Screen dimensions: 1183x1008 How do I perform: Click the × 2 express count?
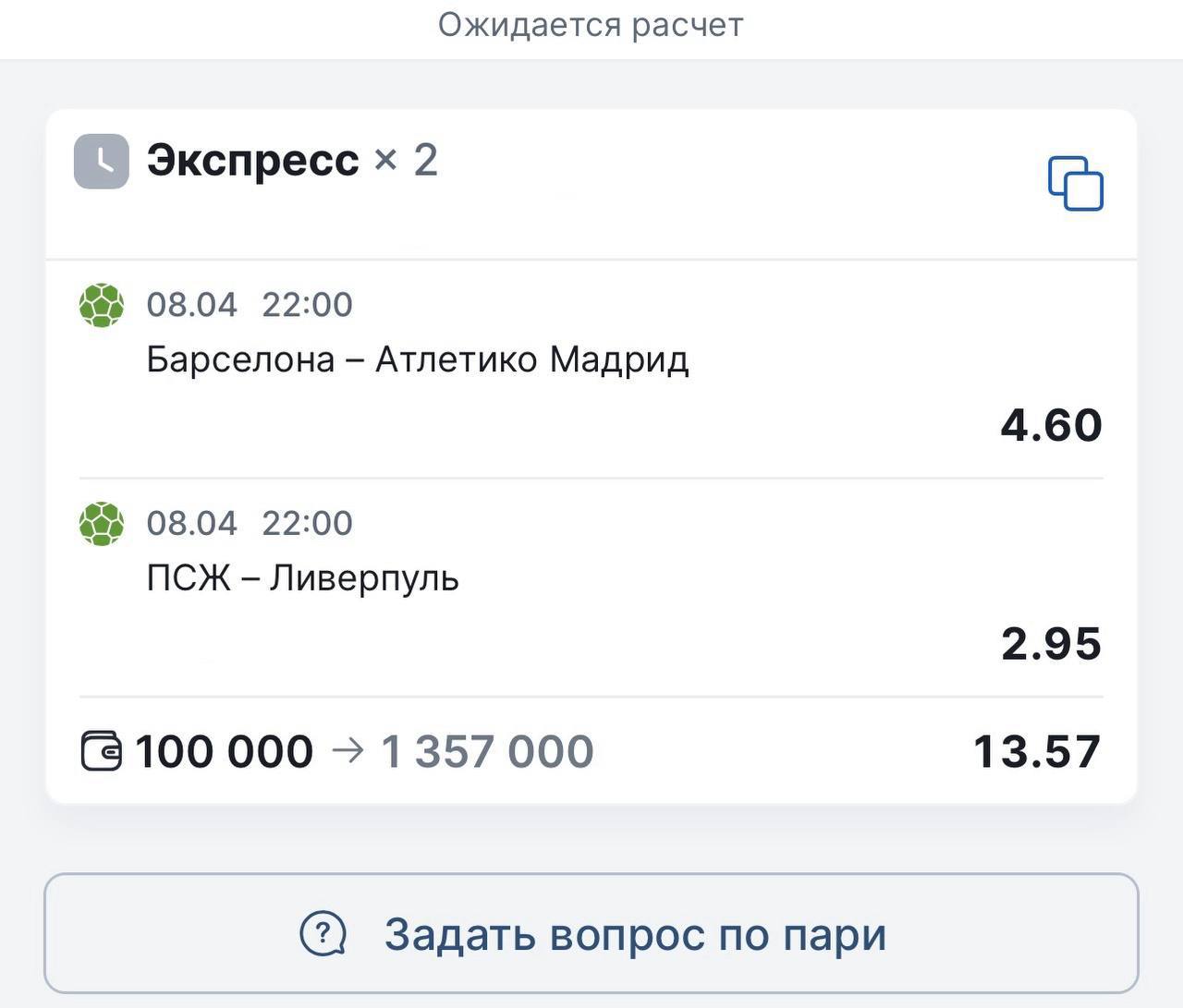click(406, 161)
